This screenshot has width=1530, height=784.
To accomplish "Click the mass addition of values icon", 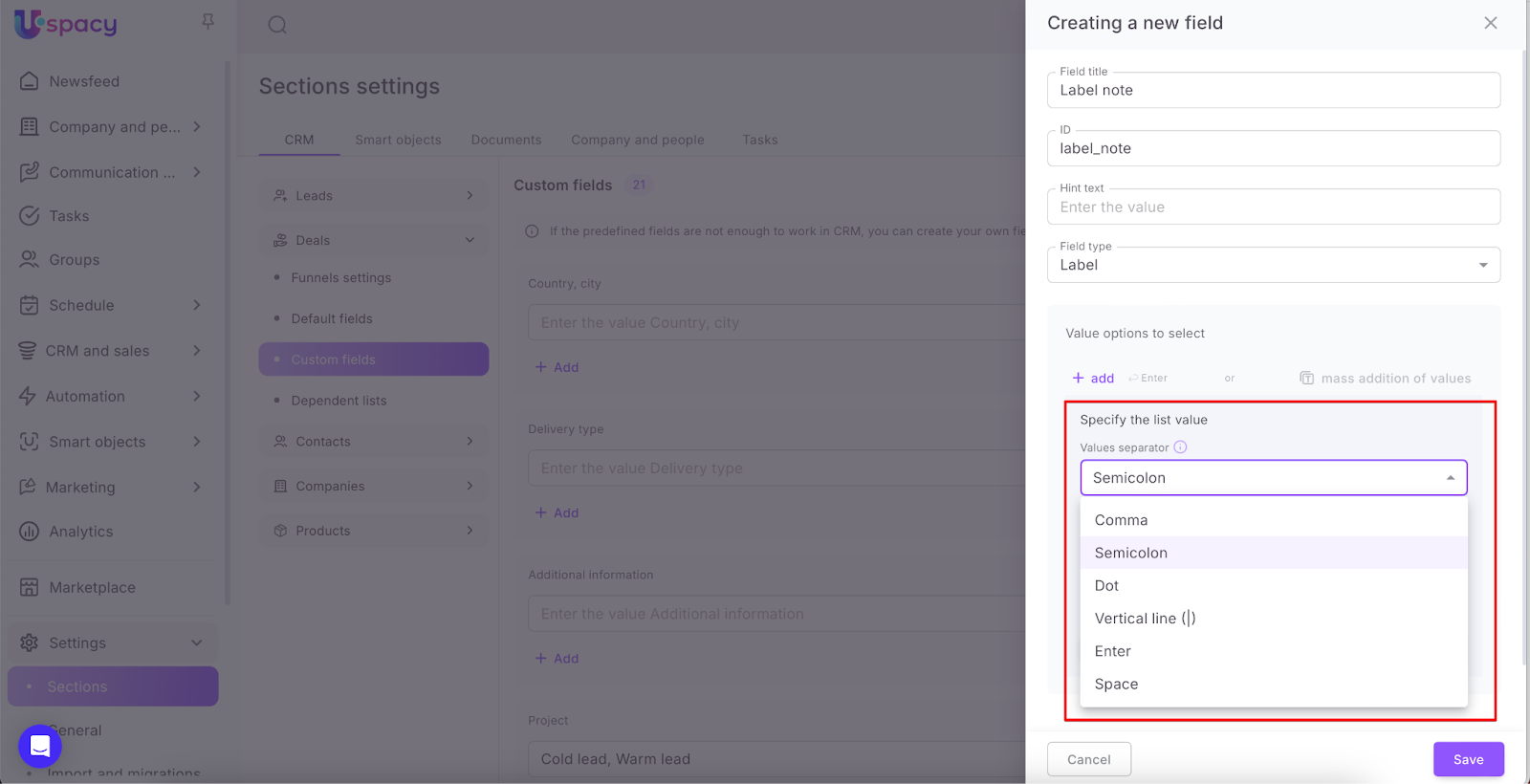I will coord(1306,379).
